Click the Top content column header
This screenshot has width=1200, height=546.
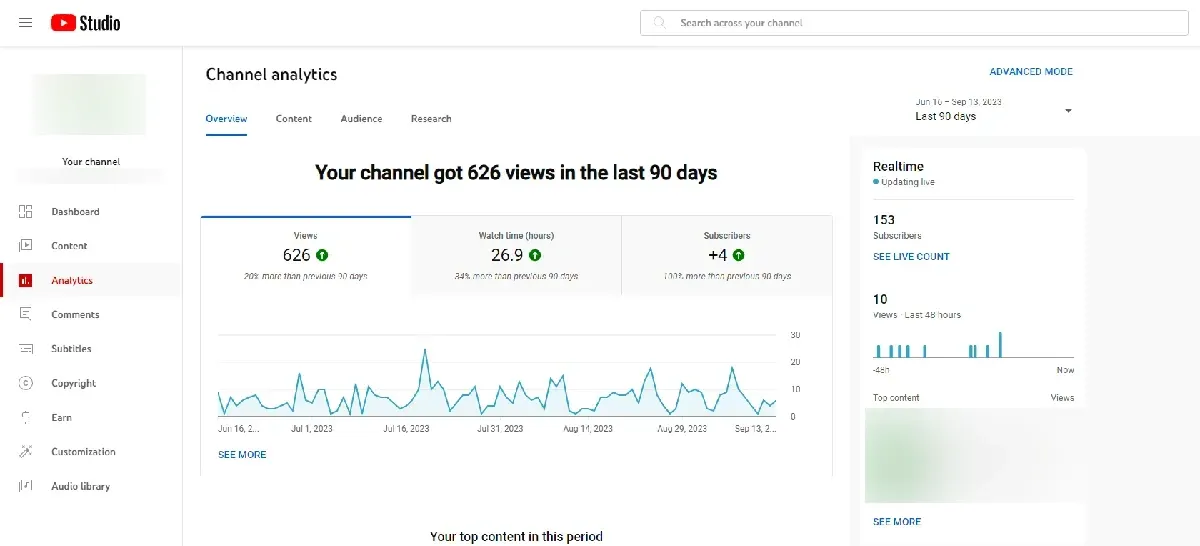(x=896, y=398)
